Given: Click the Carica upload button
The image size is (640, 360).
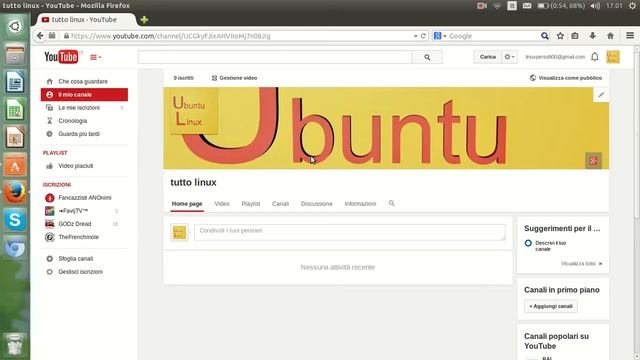Looking at the screenshot, I should (x=487, y=57).
